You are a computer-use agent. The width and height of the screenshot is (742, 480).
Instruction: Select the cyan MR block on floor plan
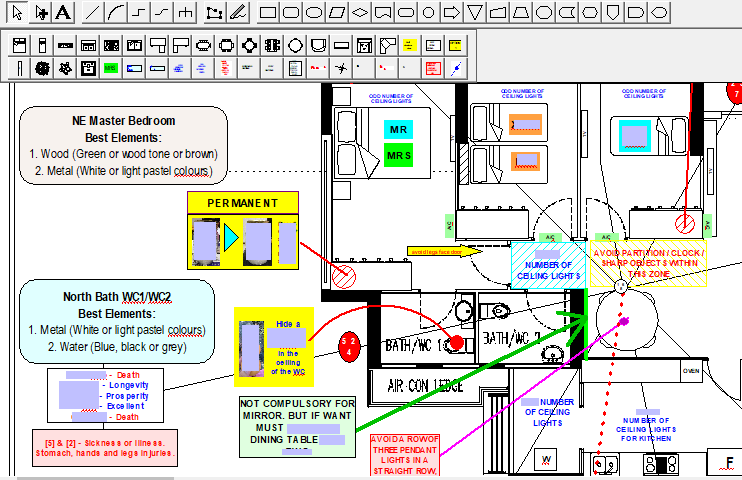pyautogui.click(x=397, y=131)
